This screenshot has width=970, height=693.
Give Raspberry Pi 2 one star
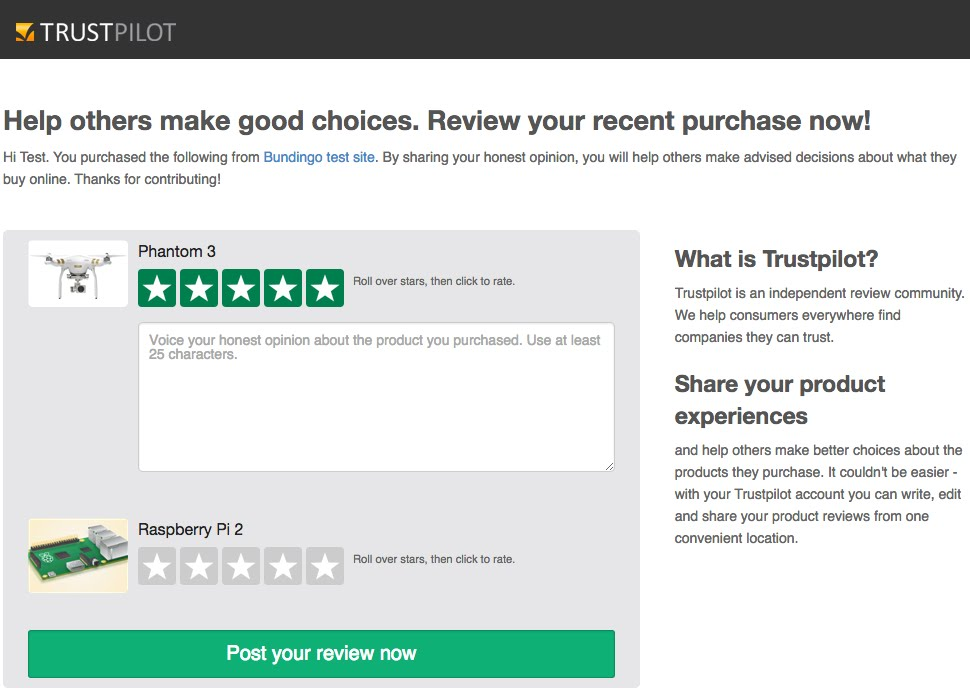[157, 566]
